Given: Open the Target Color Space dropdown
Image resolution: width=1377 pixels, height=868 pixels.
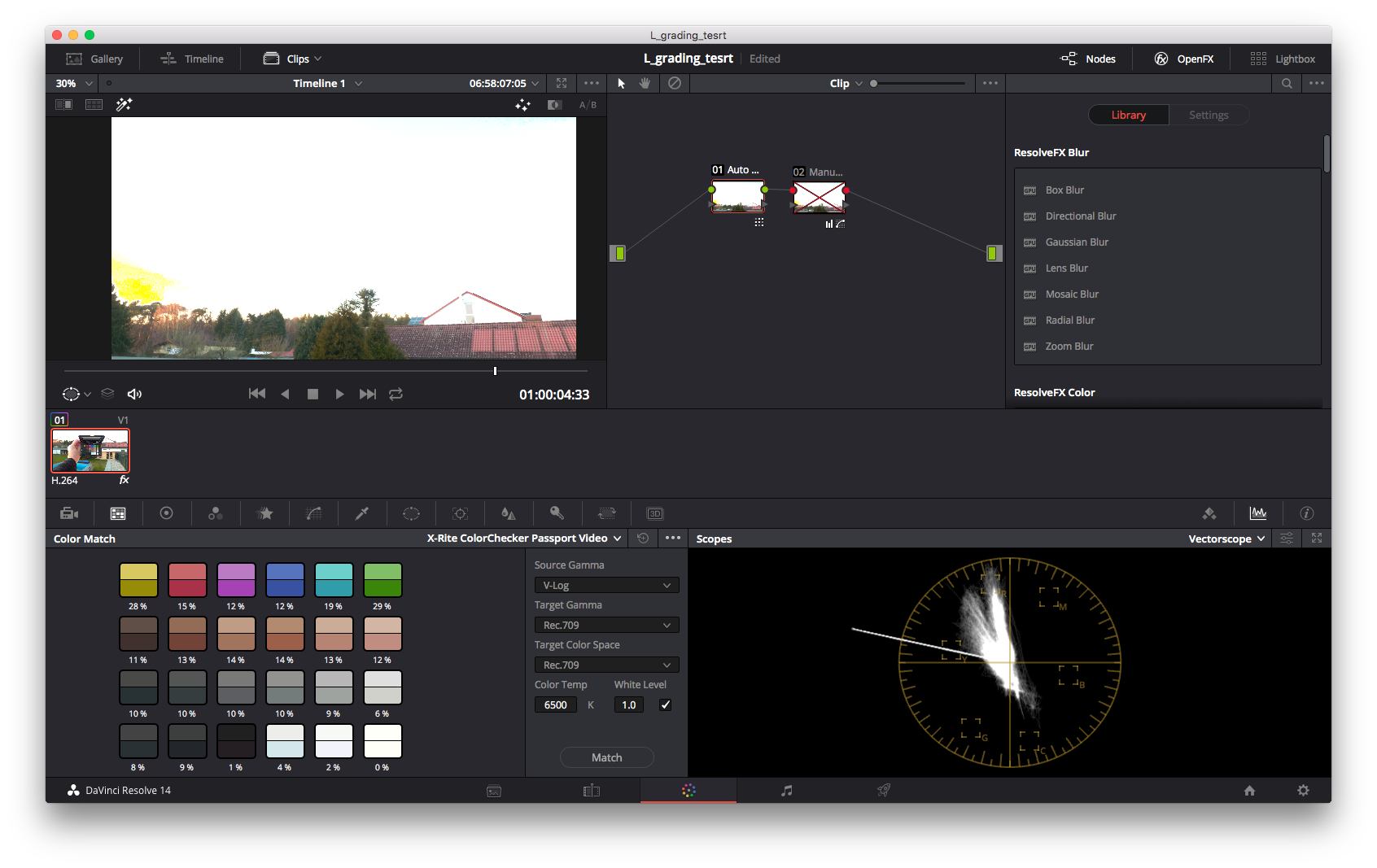Looking at the screenshot, I should pyautogui.click(x=607, y=665).
